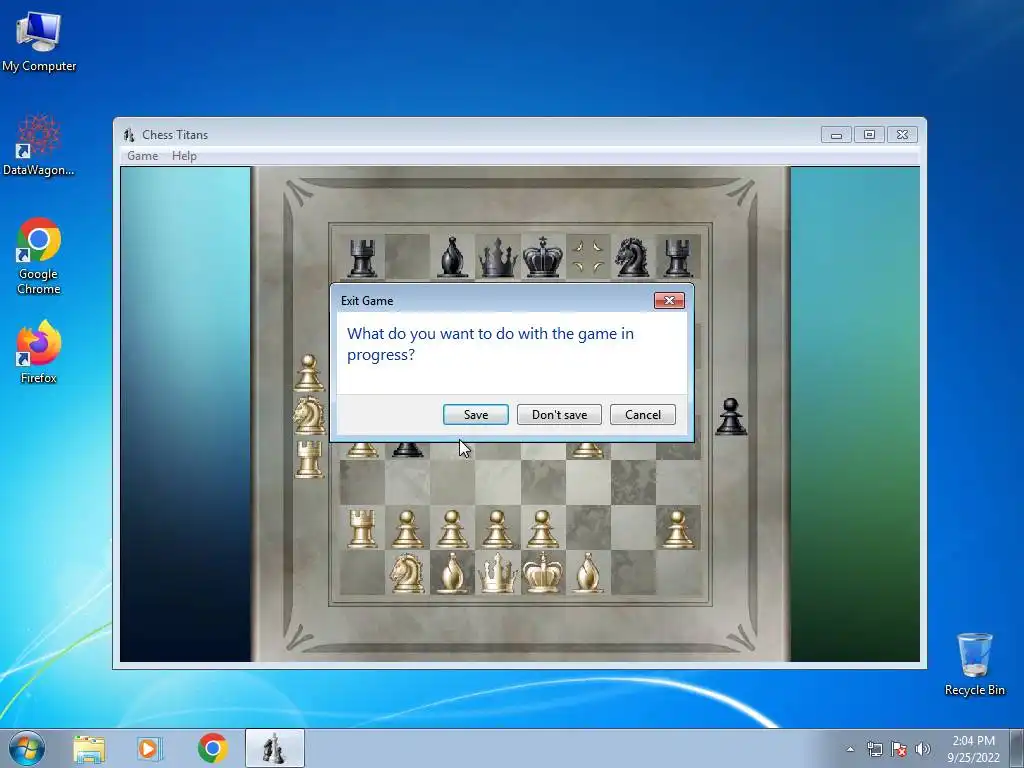Select the black rook next to the knight
Viewport: 1024px width, 768px height.
pyautogui.click(x=677, y=258)
